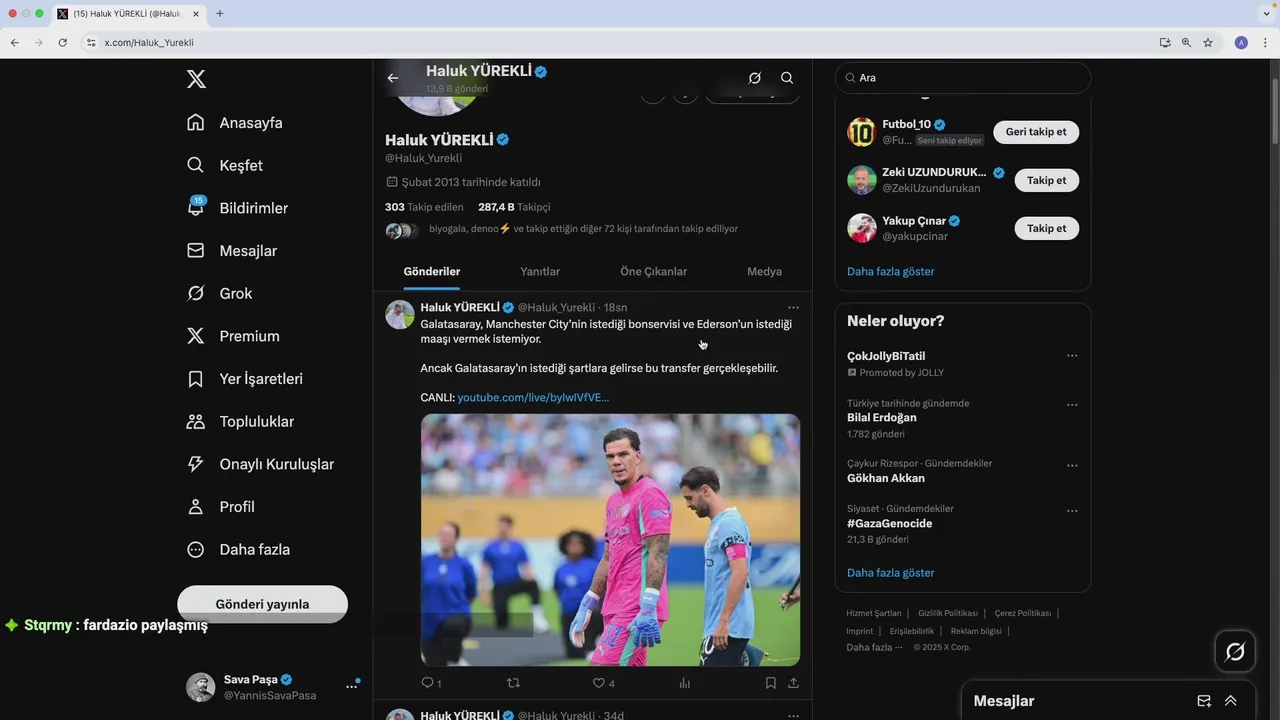
Task: Open Profil from the sidebar
Action: 221,507
